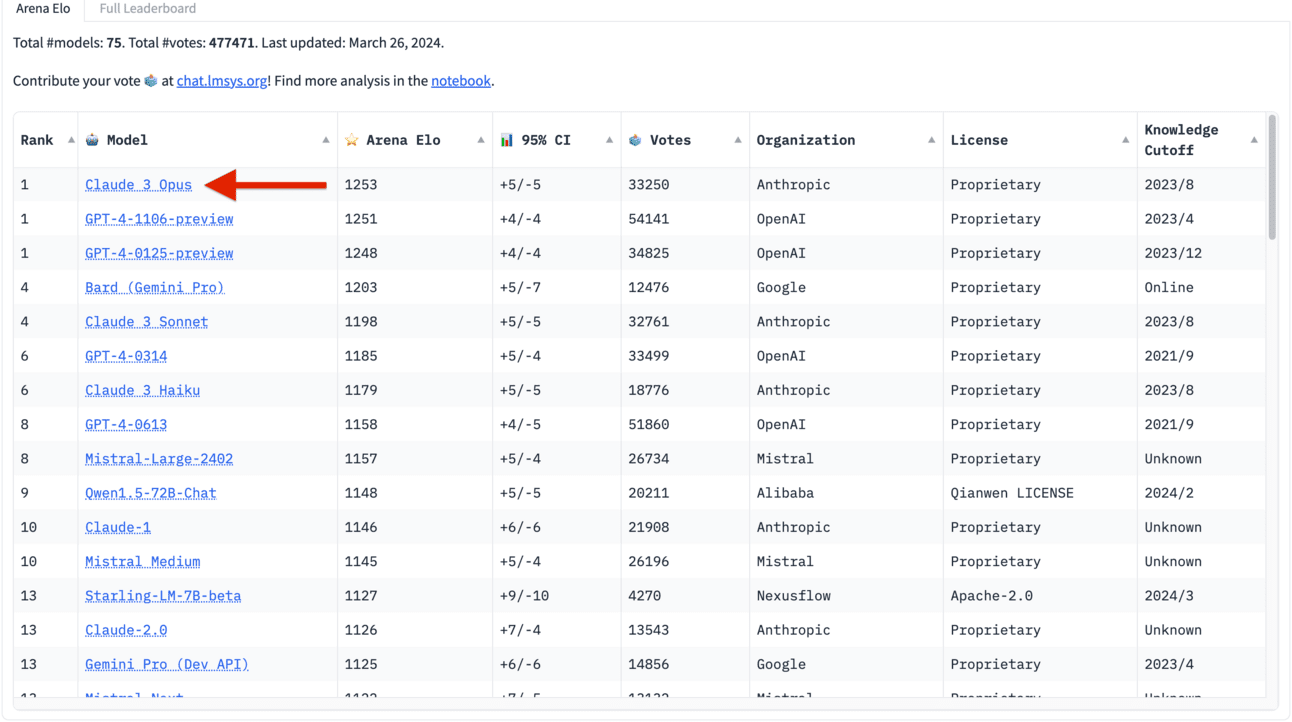Viewport: 1292px width, 722px height.
Task: Click the 'Apache-2.0' license cell
Action: 992,596
